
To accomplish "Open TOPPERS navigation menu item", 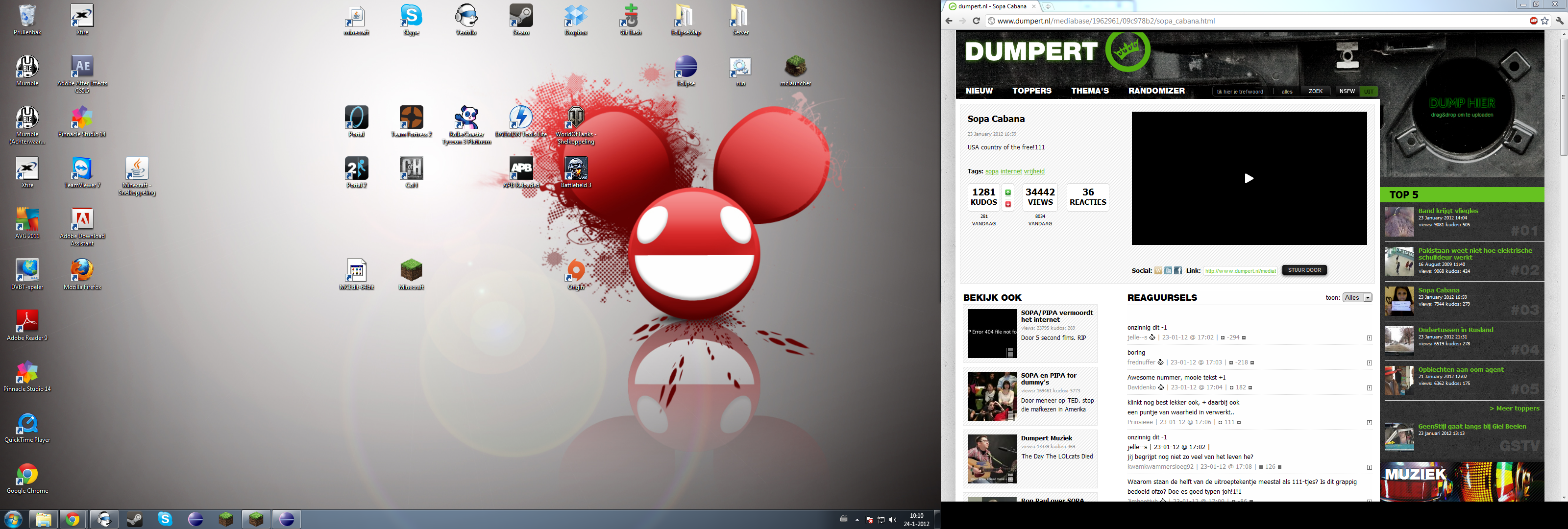I will [1032, 91].
